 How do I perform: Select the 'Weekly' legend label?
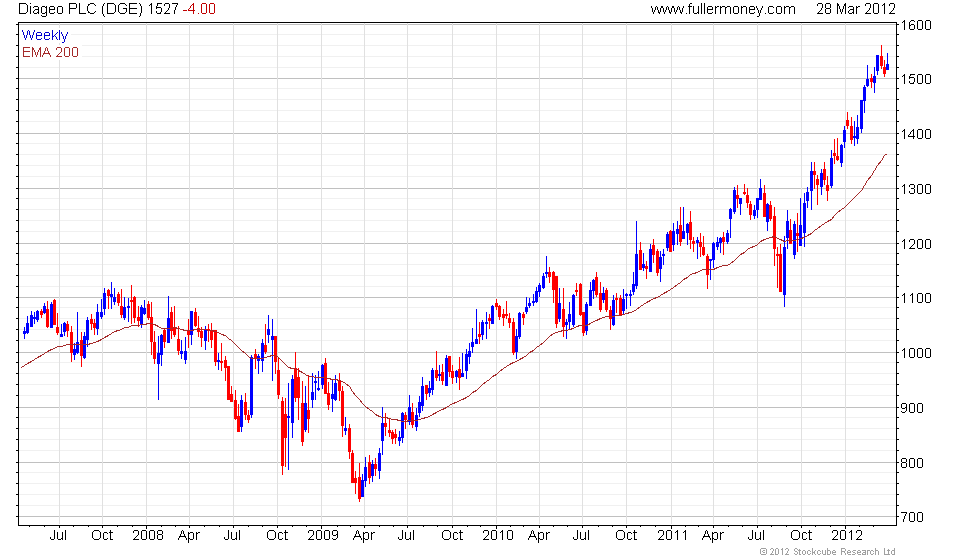[44, 36]
